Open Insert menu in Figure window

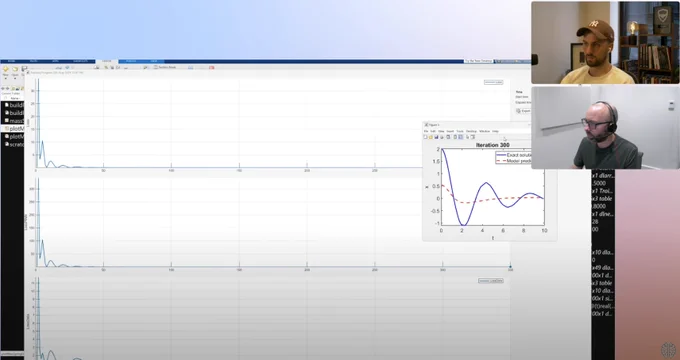point(450,131)
